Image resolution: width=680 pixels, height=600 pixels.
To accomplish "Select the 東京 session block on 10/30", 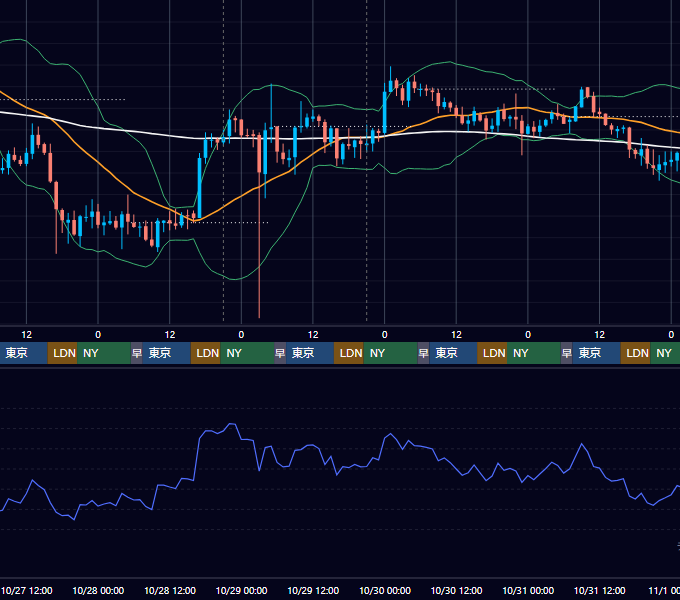I will 453,353.
